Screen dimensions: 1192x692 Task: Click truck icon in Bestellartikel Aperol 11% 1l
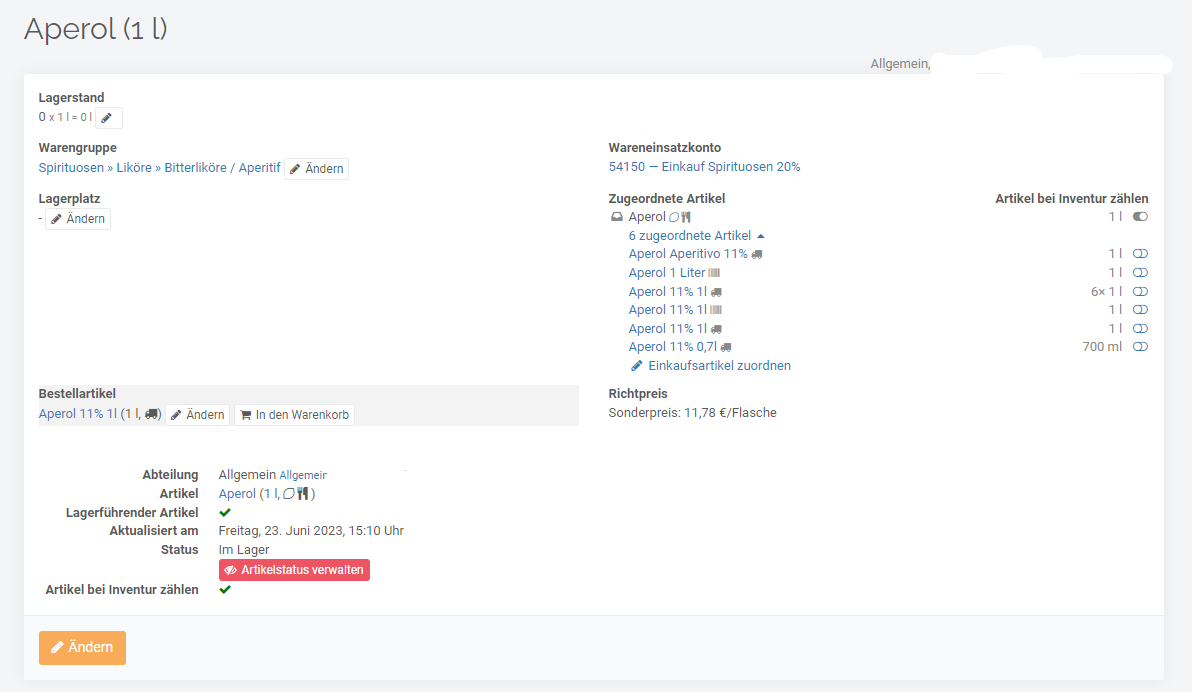point(152,414)
